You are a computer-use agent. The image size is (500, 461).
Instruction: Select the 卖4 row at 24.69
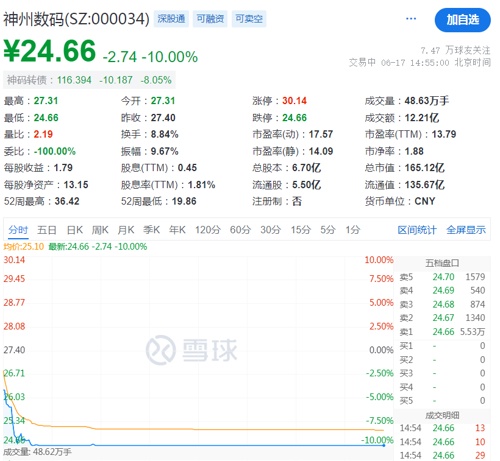click(442, 290)
